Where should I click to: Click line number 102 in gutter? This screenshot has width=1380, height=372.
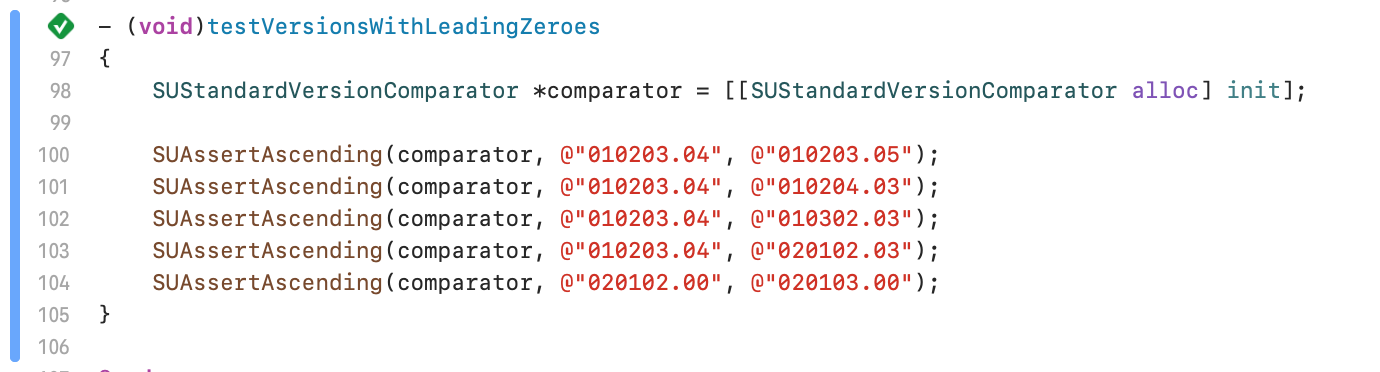56,218
